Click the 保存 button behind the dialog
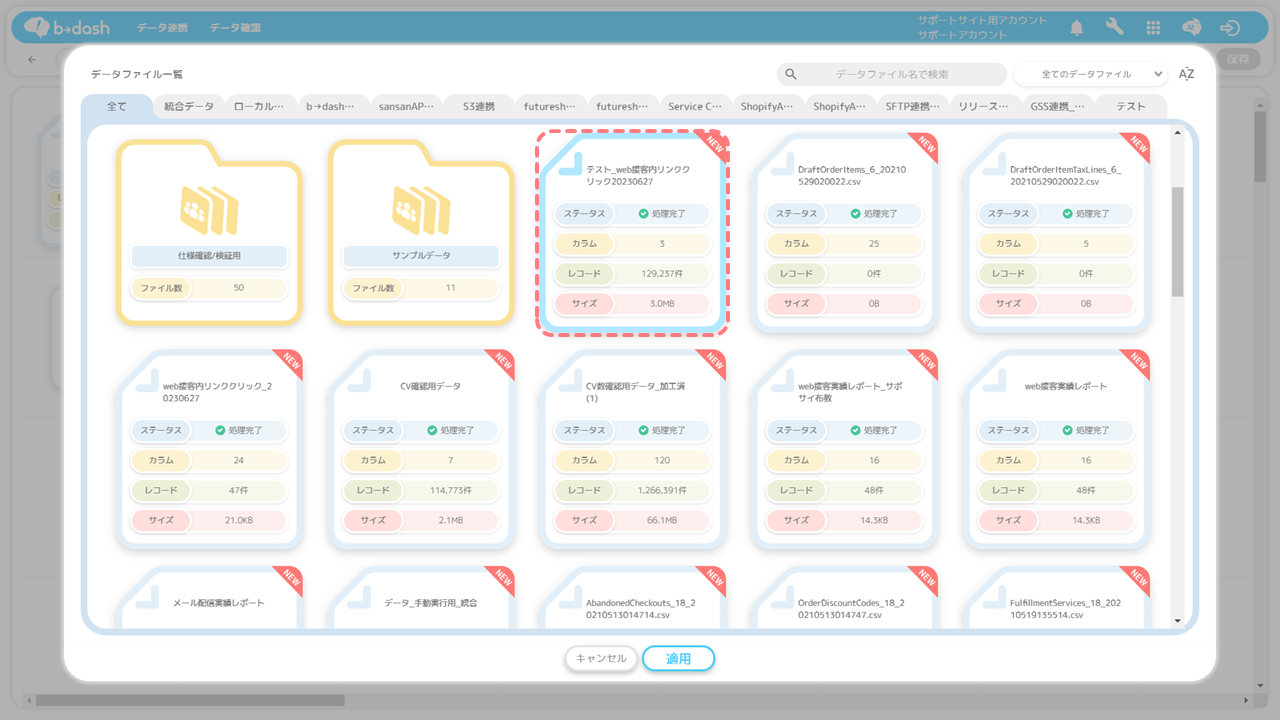1280x720 pixels. 1238,59
